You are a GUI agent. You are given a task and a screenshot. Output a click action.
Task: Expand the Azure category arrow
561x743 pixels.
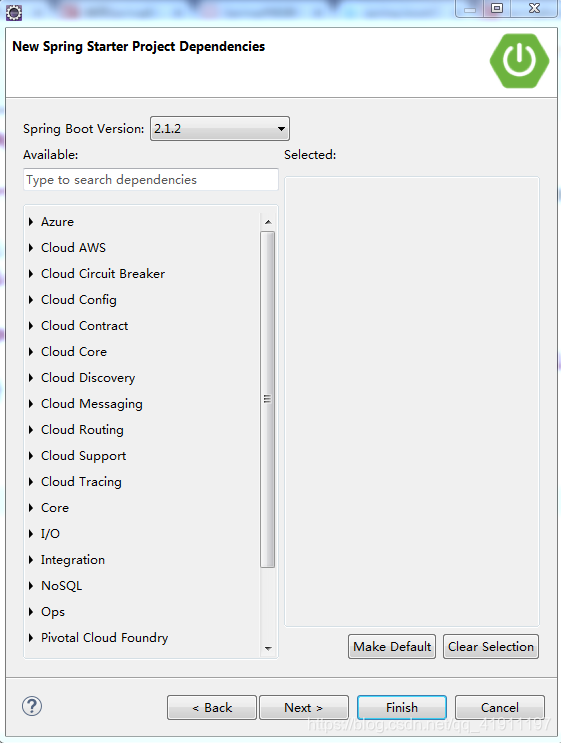coord(31,222)
